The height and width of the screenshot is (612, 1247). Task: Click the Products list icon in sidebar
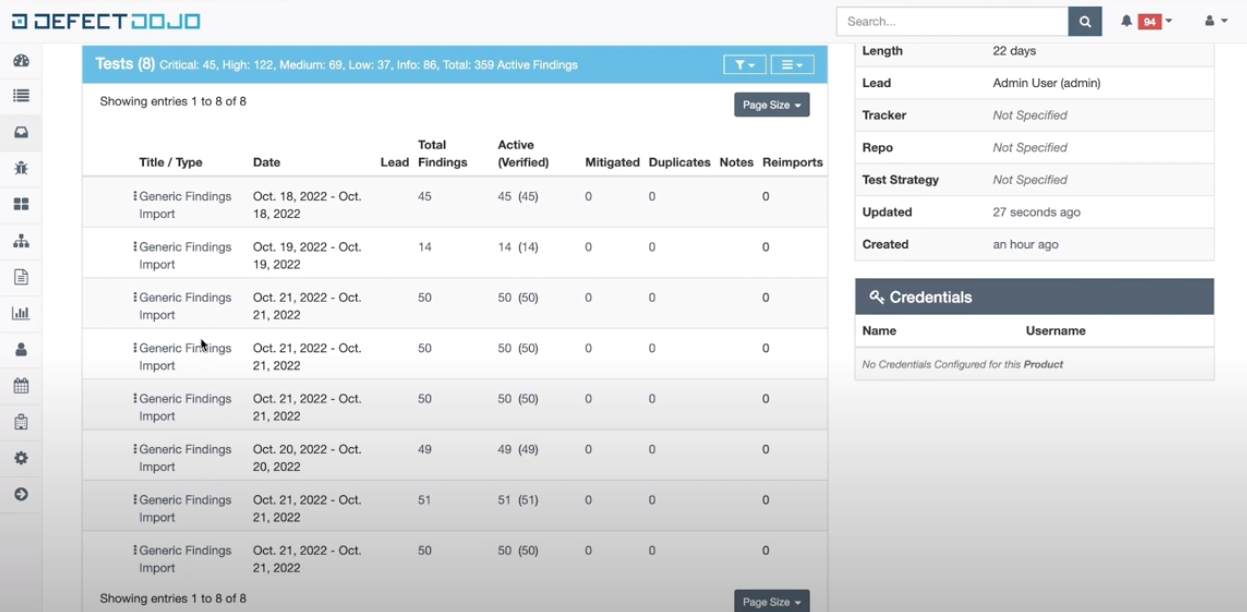point(21,96)
